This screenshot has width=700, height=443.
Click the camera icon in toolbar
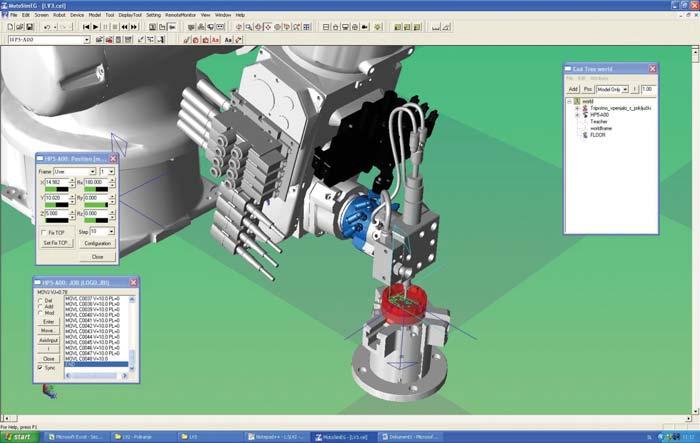tap(365, 27)
